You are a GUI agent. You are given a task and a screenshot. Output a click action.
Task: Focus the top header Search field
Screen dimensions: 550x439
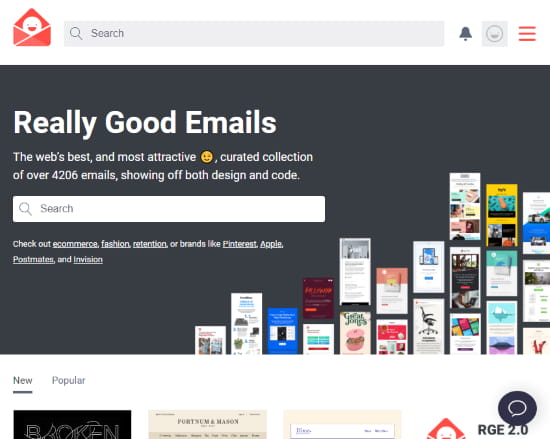coord(254,34)
